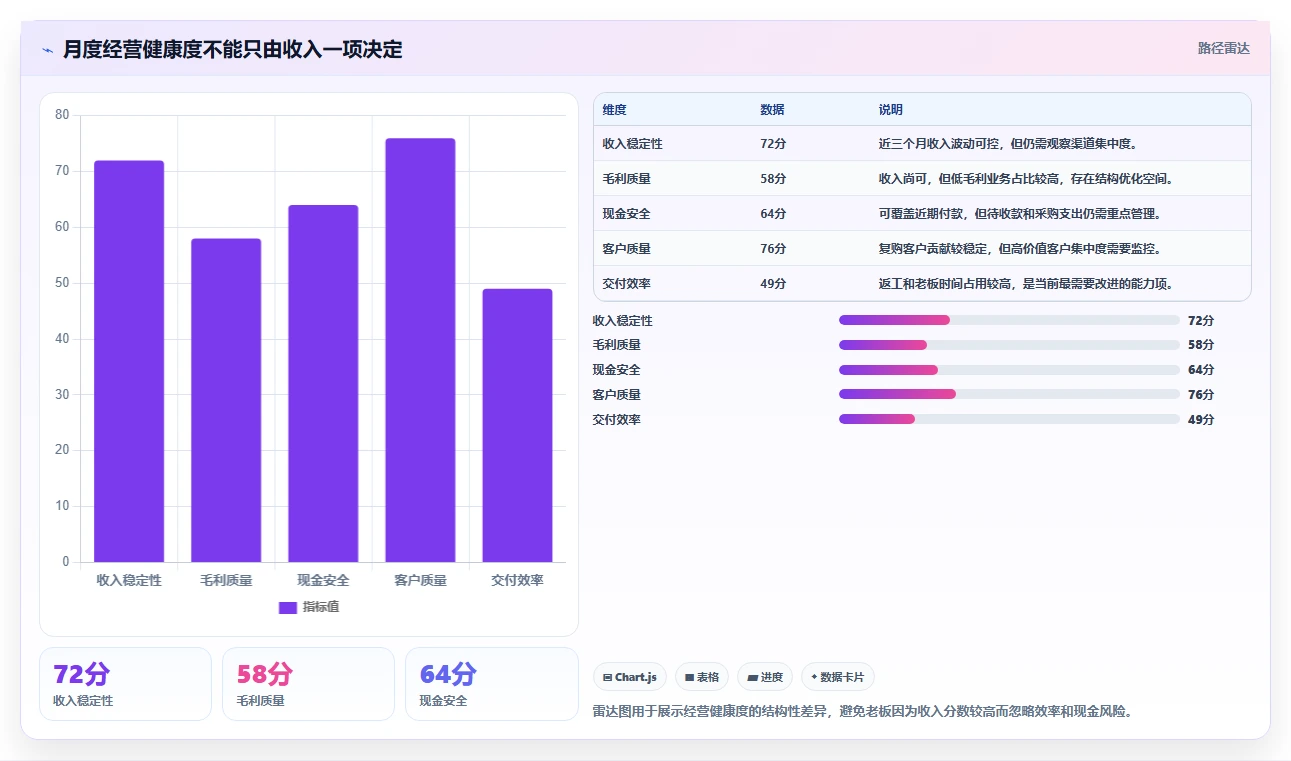
Task: Click the 72分 cell in the table
Action: pyautogui.click(x=773, y=144)
